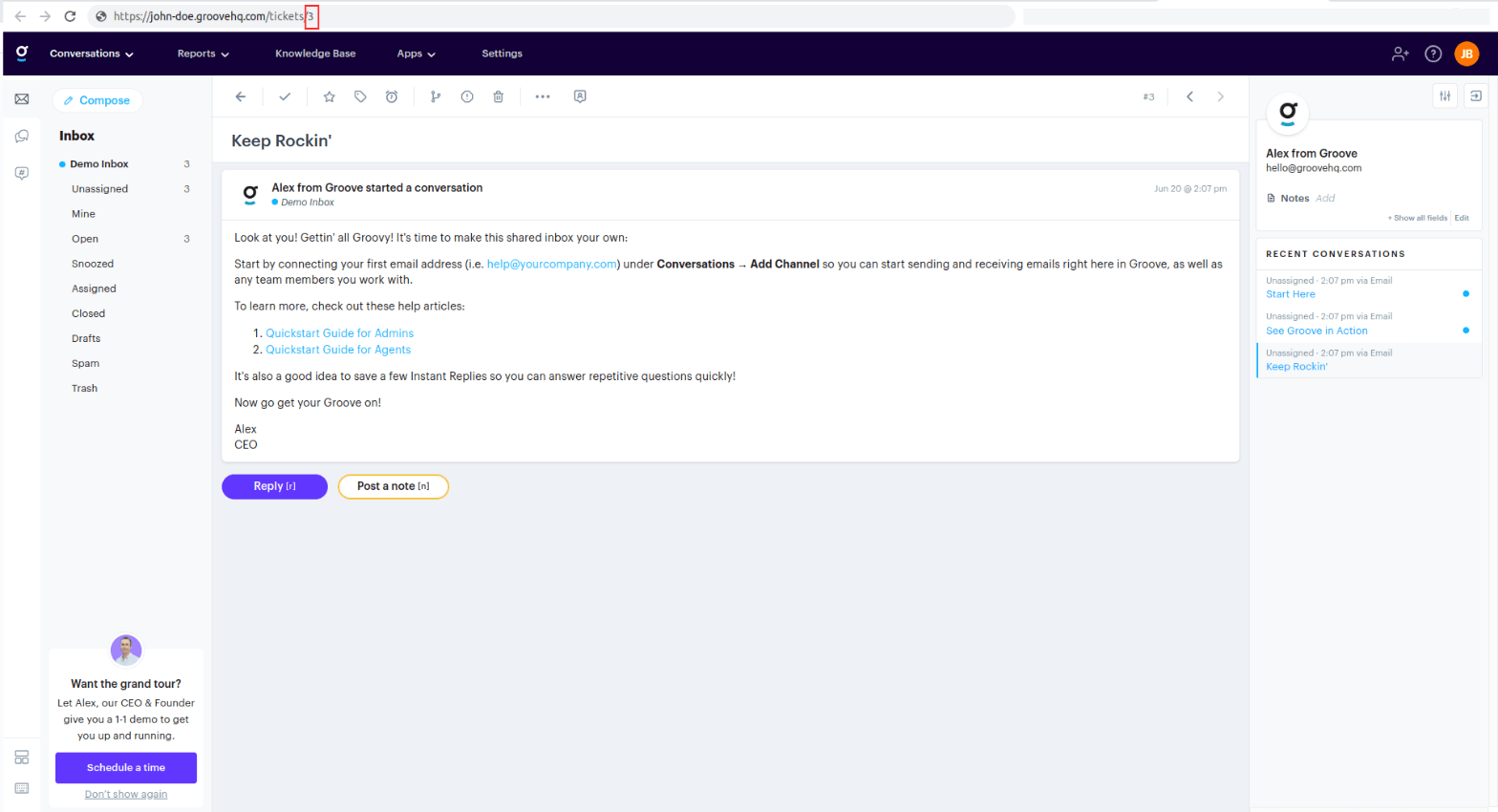Collapse the right contact sidebar panel
The height and width of the screenshot is (812, 1498).
(x=1476, y=96)
